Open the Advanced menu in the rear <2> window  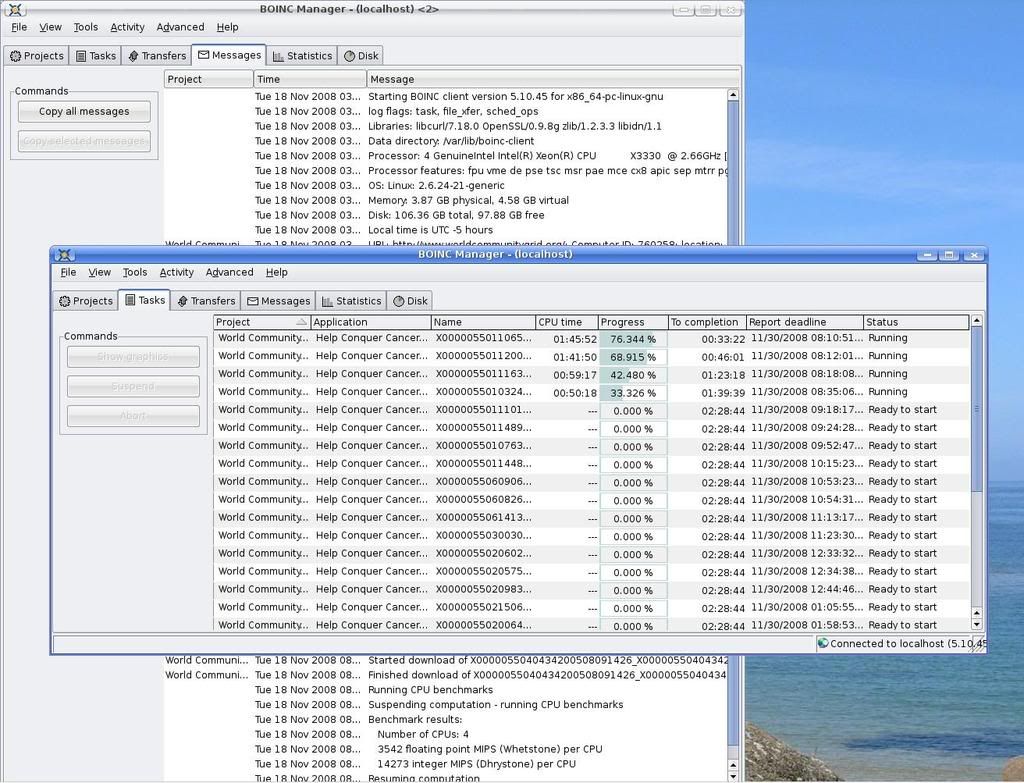click(x=180, y=27)
